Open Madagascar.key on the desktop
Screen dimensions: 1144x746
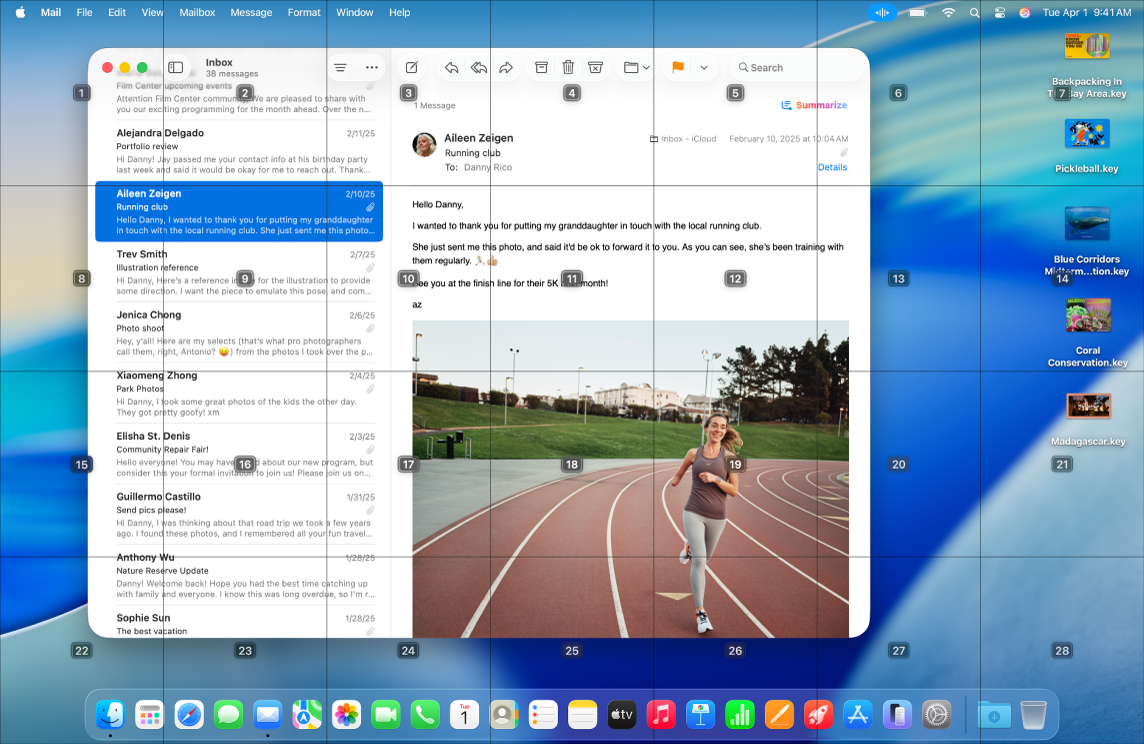(1088, 406)
